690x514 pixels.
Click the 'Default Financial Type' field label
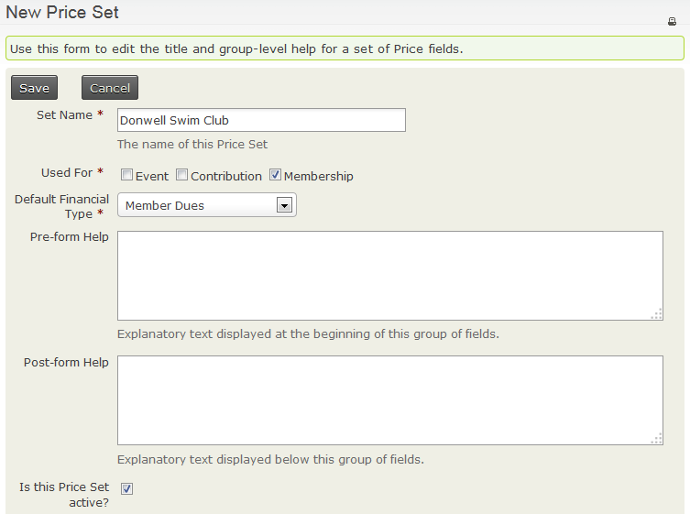click(x=62, y=206)
